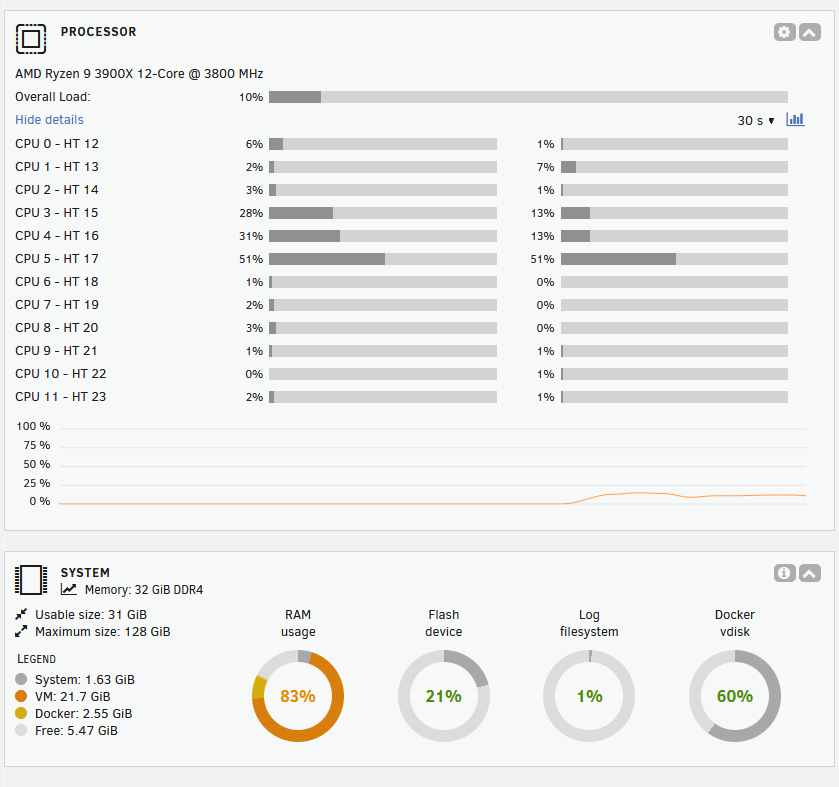Click the yellow Docker legend color dot

click(22, 714)
